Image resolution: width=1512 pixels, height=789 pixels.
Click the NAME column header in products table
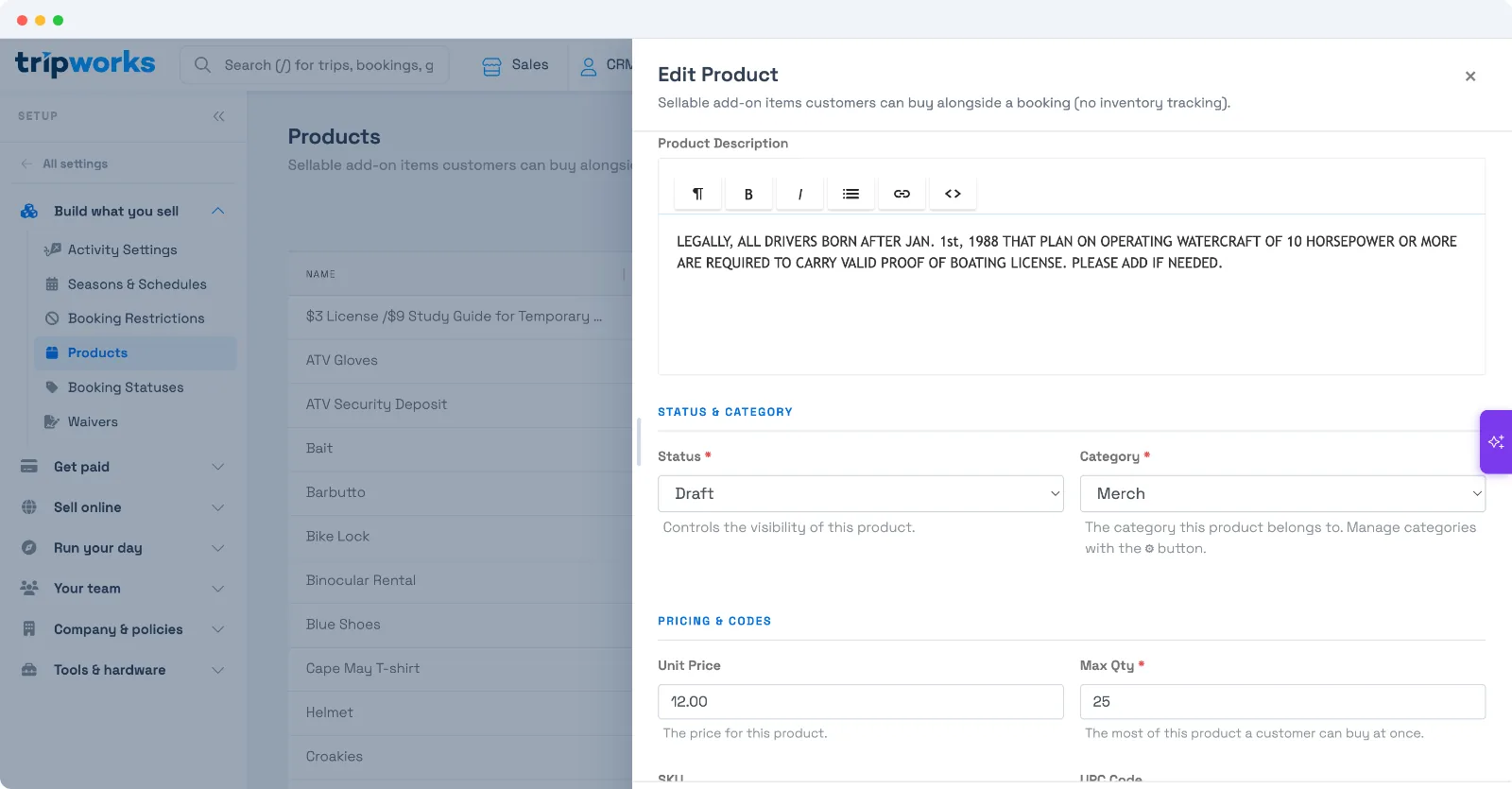[320, 274]
